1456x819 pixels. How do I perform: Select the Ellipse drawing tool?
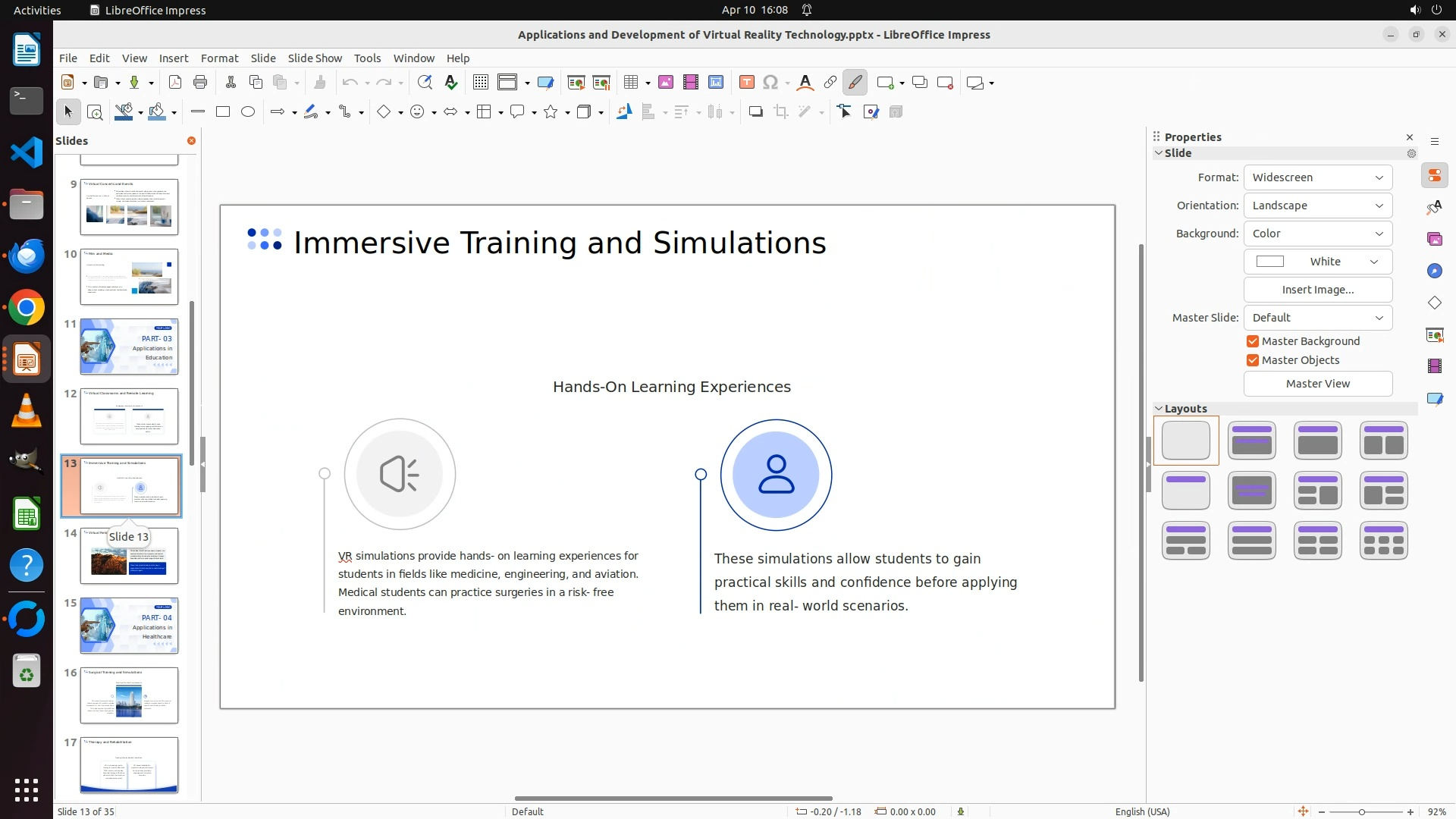click(x=248, y=112)
